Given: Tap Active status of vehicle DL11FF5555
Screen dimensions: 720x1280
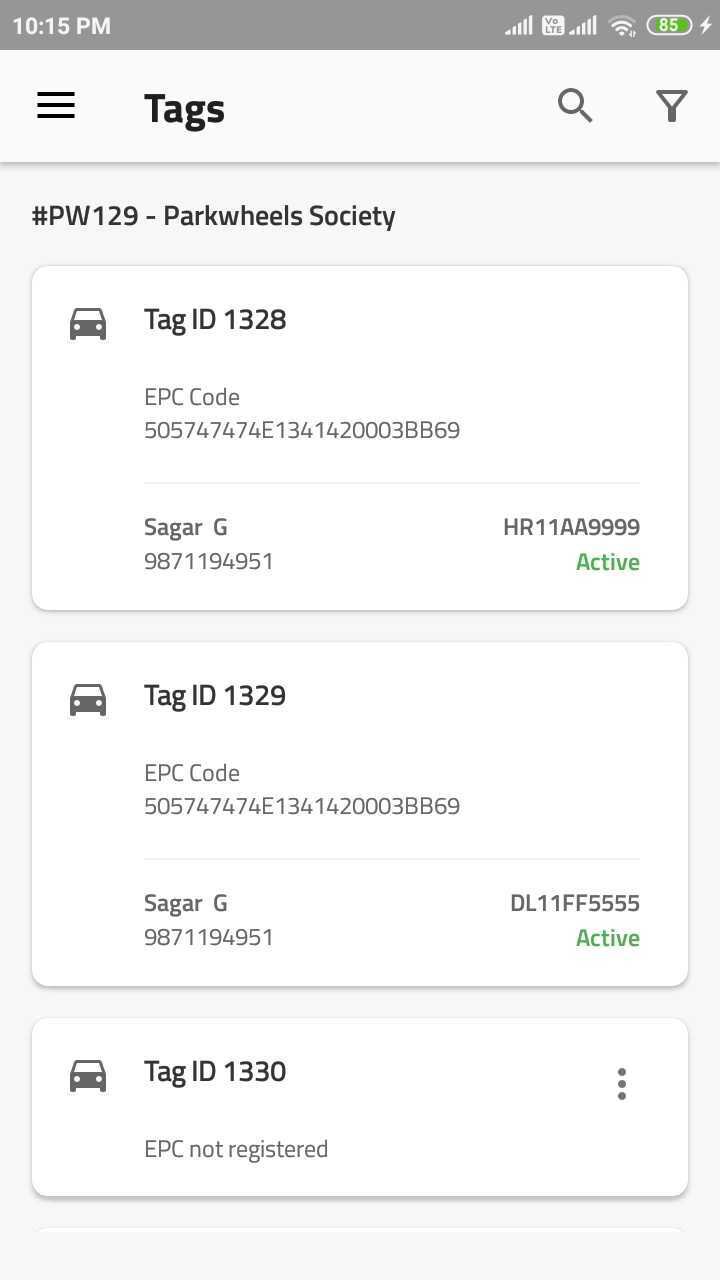Looking at the screenshot, I should (x=607, y=938).
